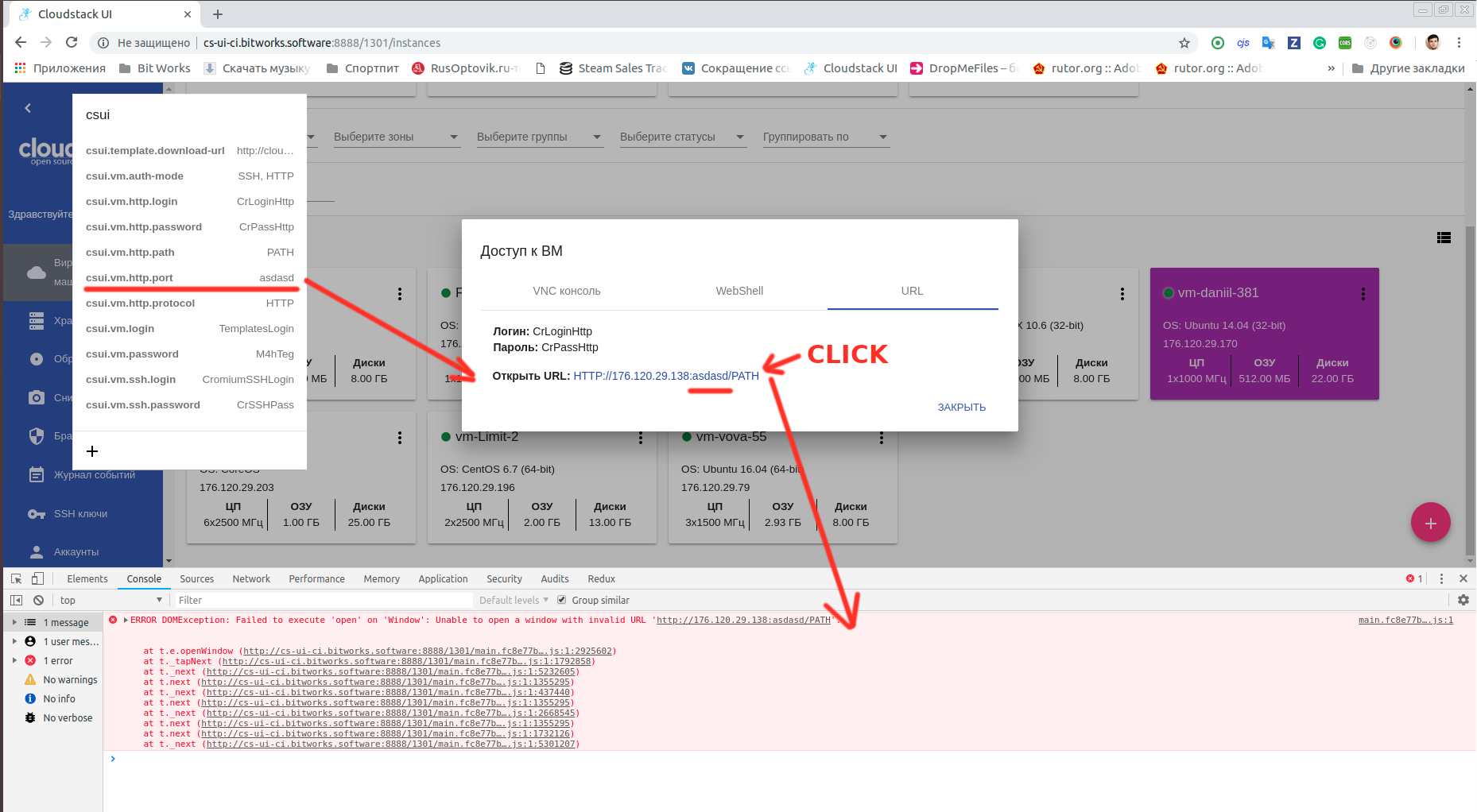Screen dimensions: 1477x812
Task: Clear the console with the clear icon
Action: point(39,599)
